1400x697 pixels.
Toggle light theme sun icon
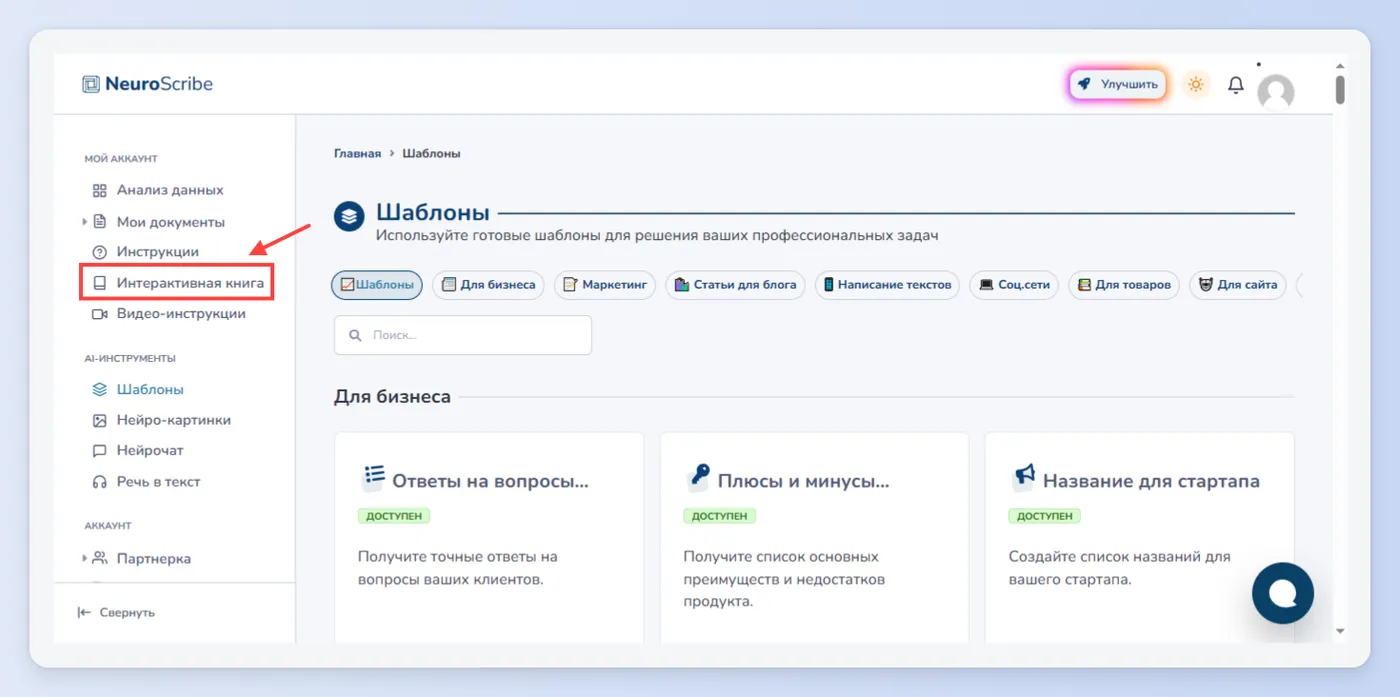1196,84
